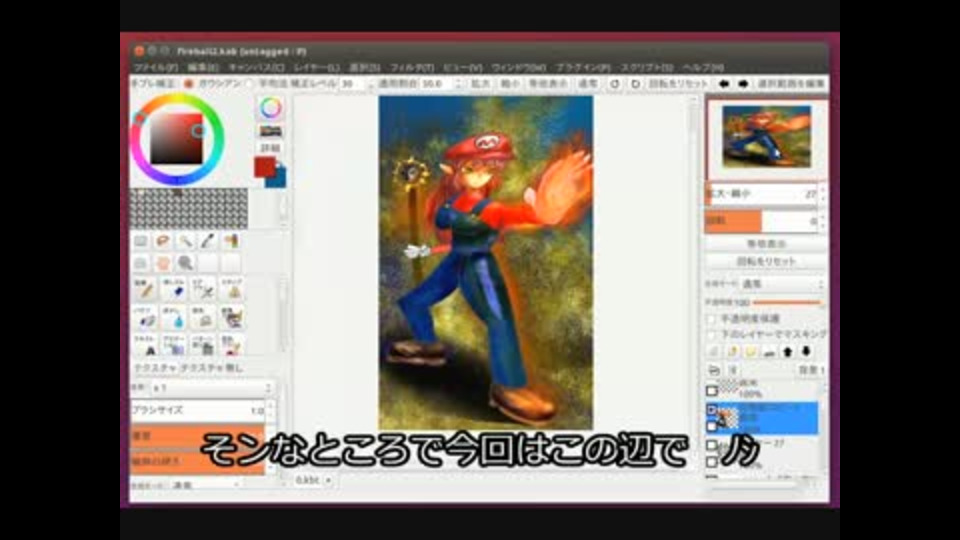Toggle checkbox of layer below highlighted layer

point(711,445)
